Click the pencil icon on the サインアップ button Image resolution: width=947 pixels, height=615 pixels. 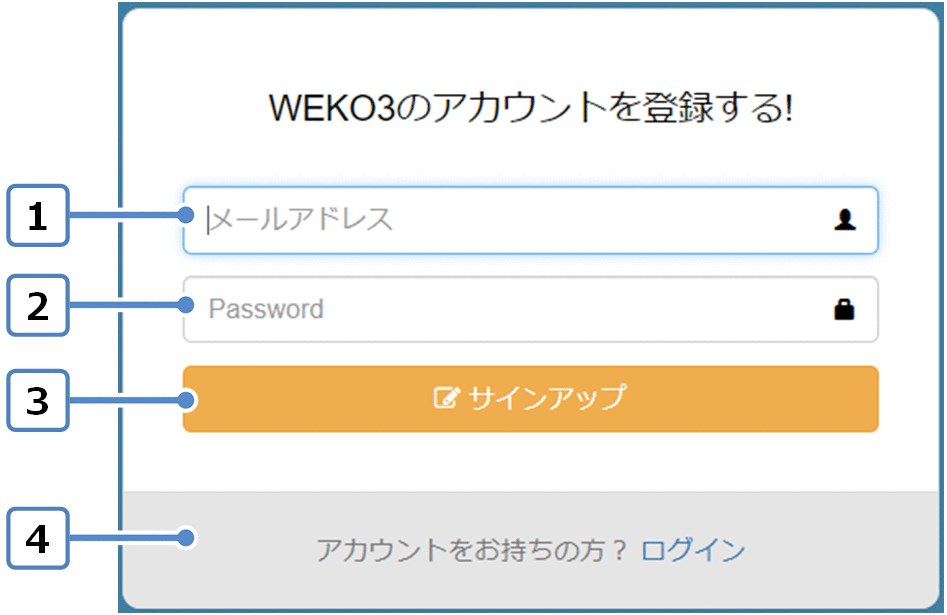coord(445,398)
